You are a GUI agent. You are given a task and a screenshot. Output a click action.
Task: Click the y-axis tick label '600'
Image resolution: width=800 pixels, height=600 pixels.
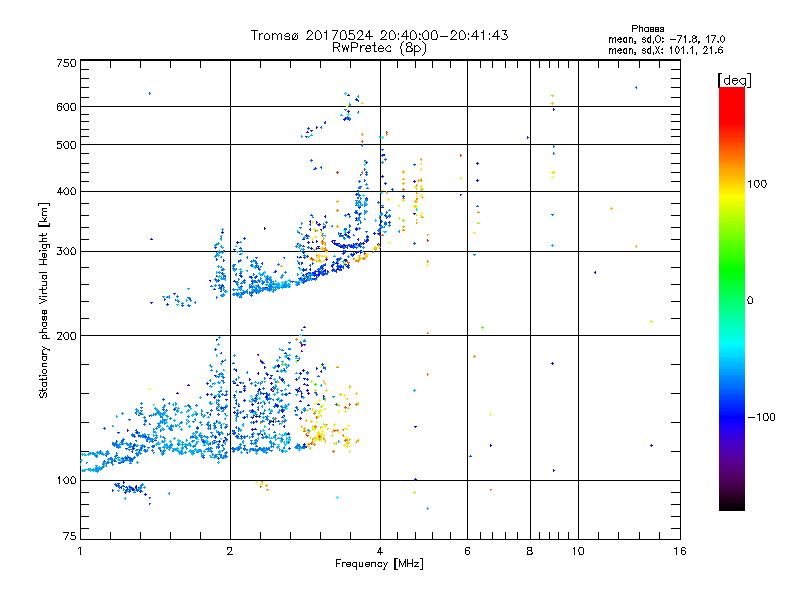click(66, 107)
